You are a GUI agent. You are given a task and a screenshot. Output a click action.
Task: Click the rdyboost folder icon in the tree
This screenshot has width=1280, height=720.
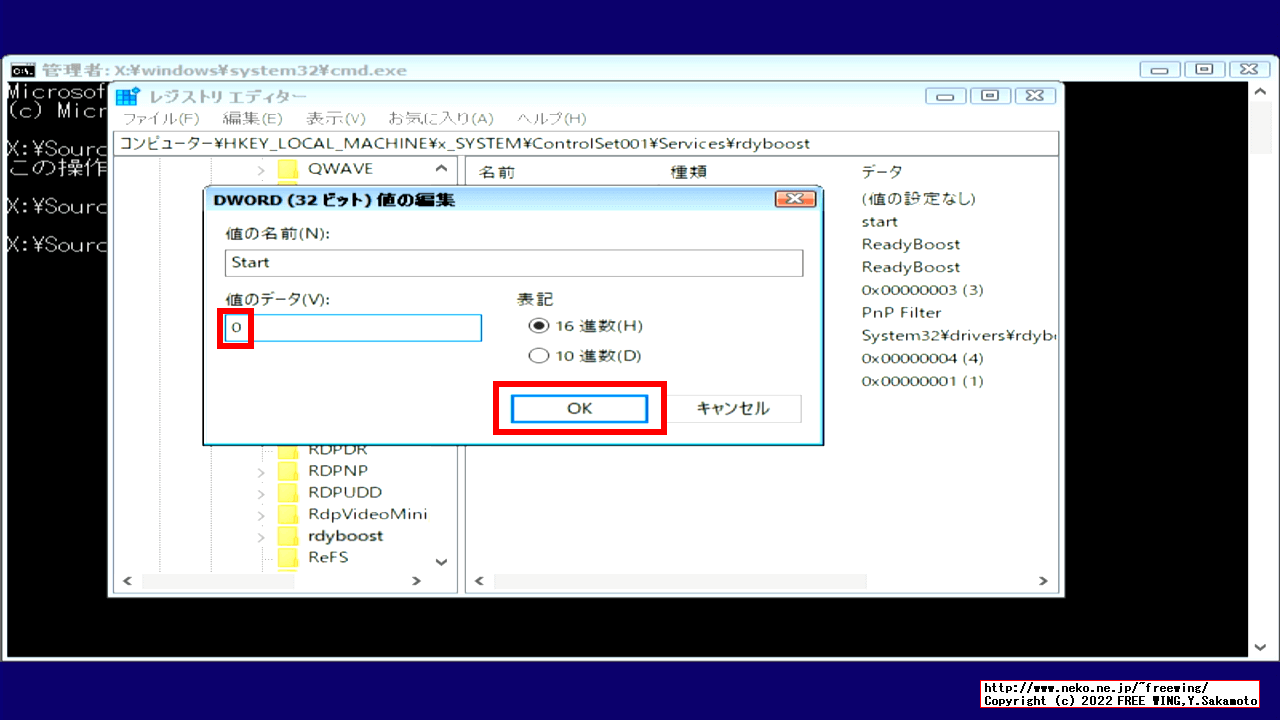tap(289, 535)
